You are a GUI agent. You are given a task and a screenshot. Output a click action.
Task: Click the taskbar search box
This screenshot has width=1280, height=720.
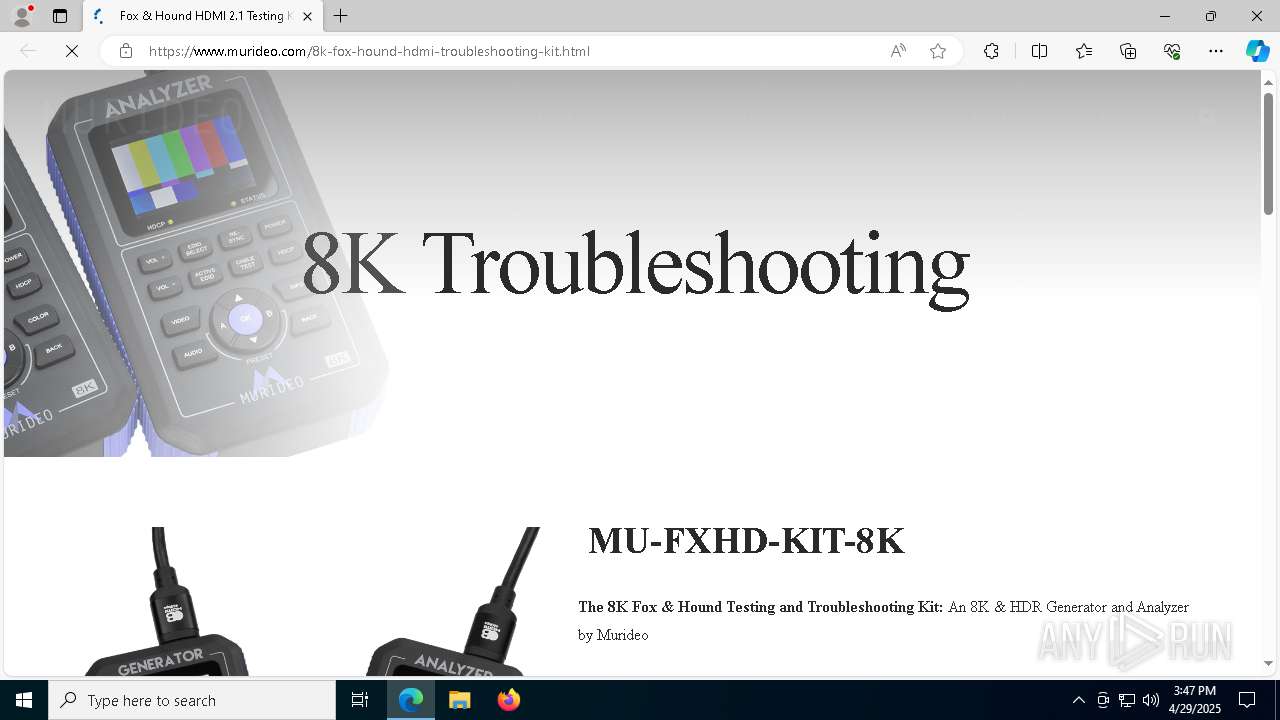tap(192, 700)
